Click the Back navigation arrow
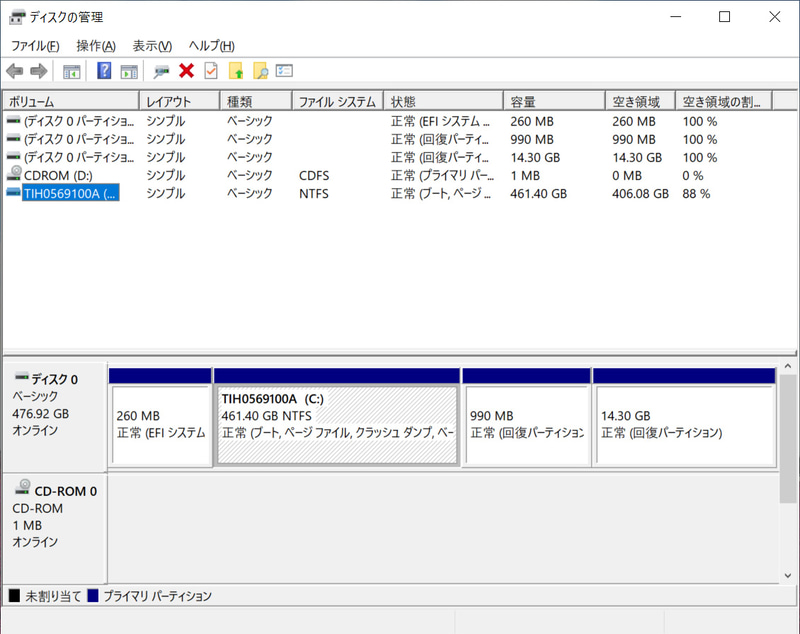Screen dimensions: 800x634 [15, 70]
